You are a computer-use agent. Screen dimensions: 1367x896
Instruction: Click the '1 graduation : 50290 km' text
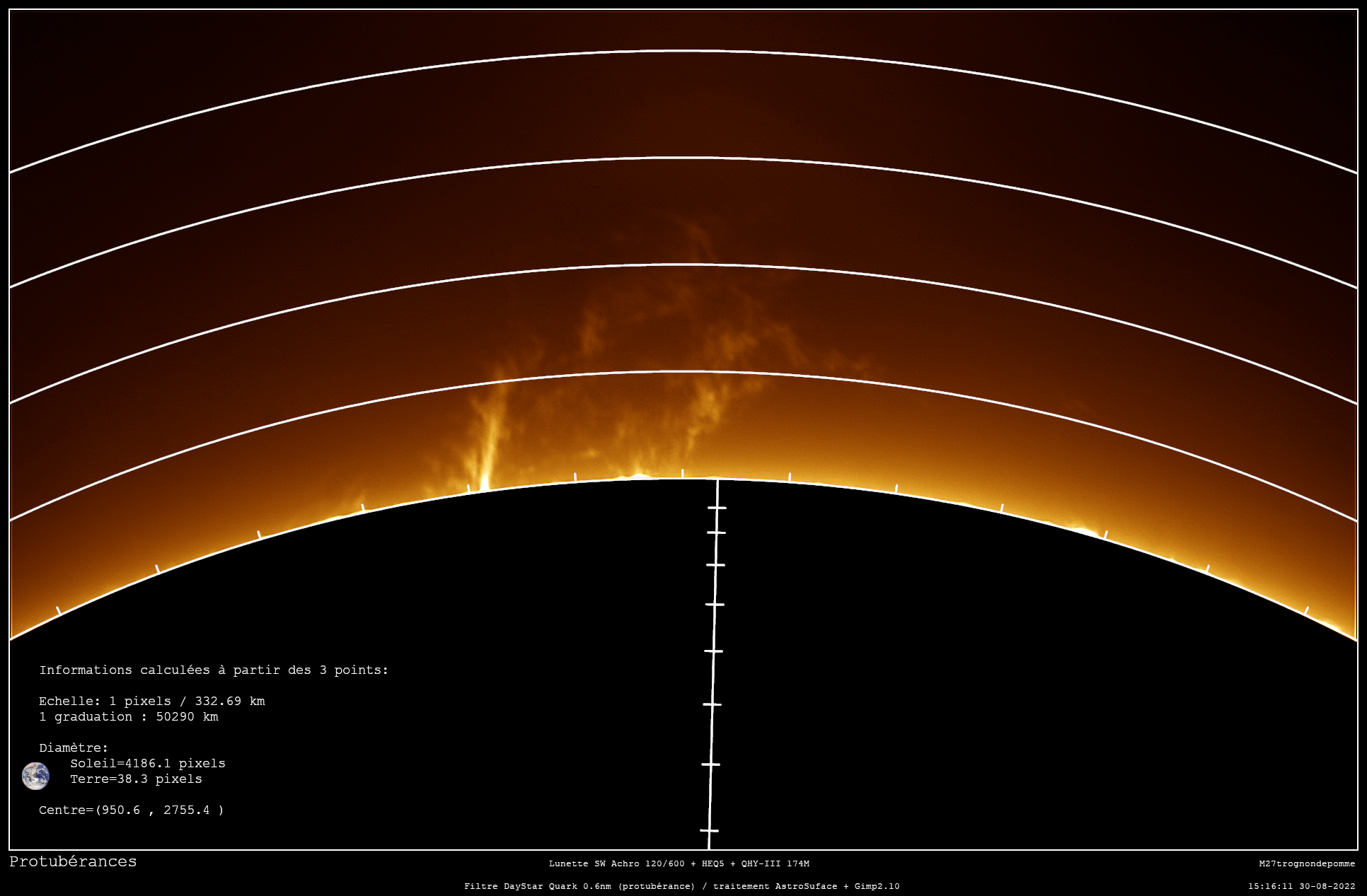[x=129, y=716]
